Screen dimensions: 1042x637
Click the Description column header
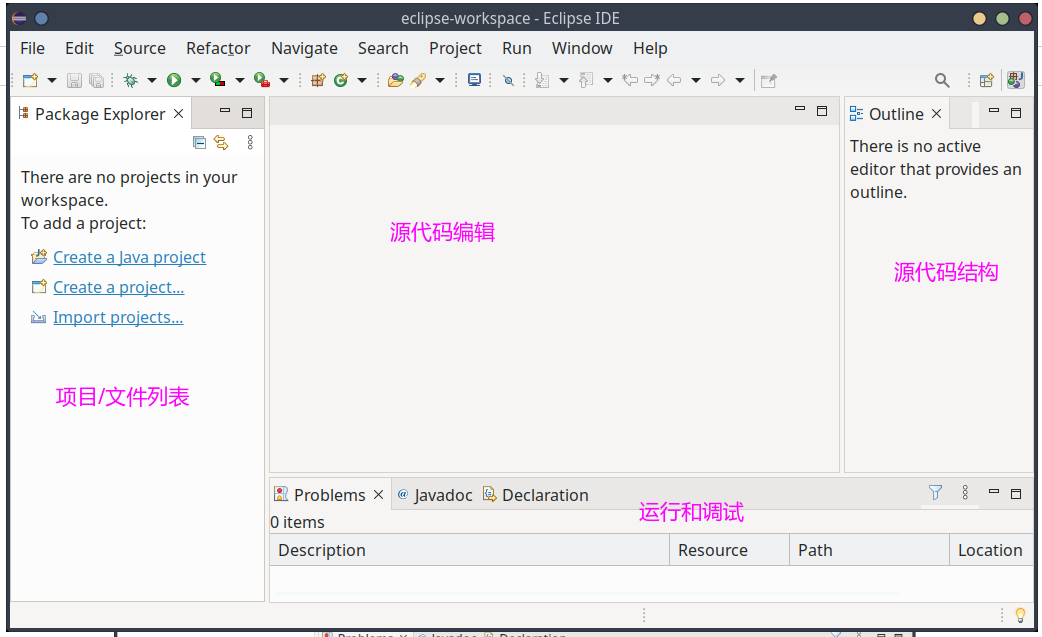tap(322, 550)
